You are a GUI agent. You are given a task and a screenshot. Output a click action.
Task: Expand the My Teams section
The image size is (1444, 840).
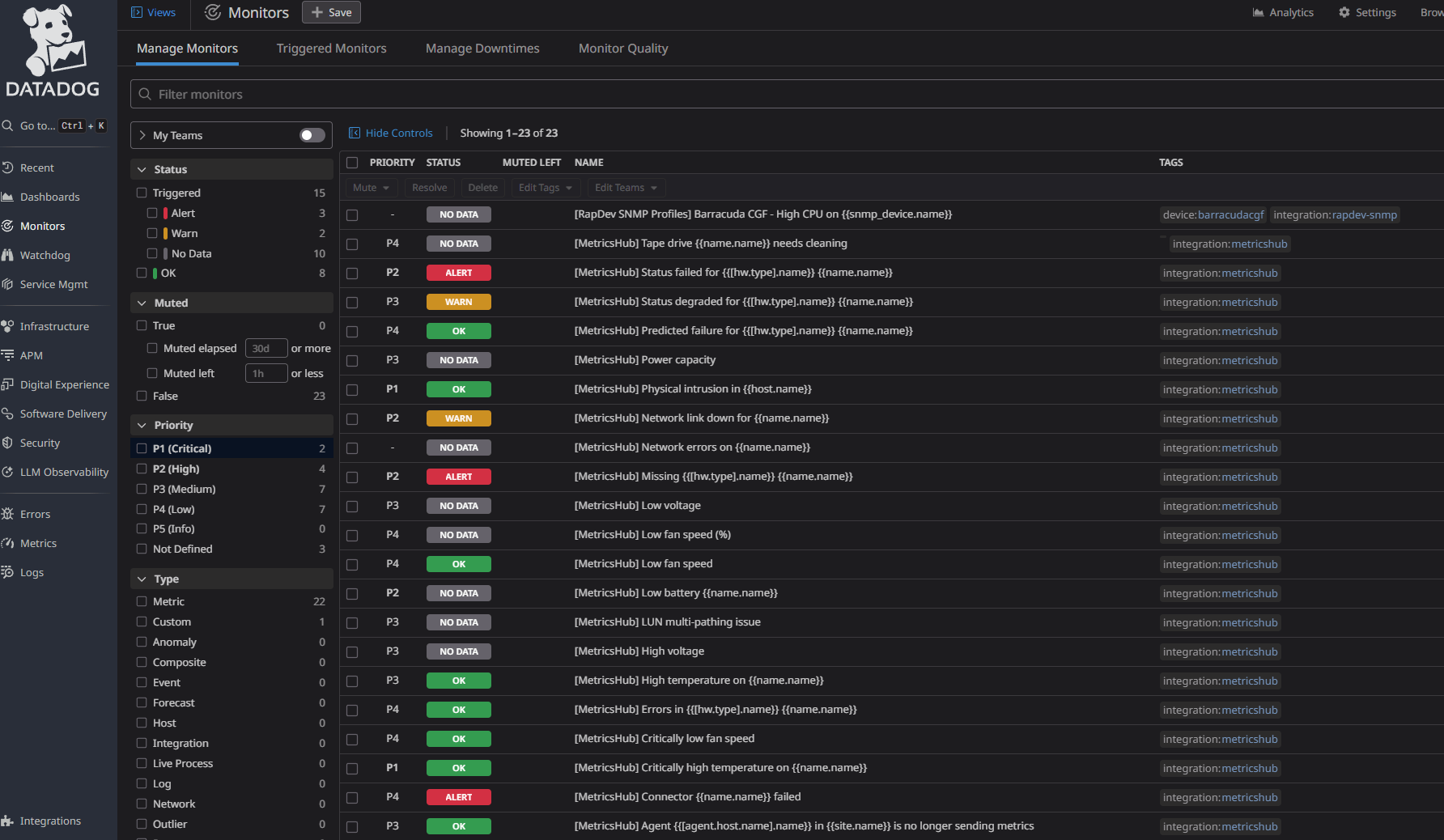(142, 135)
